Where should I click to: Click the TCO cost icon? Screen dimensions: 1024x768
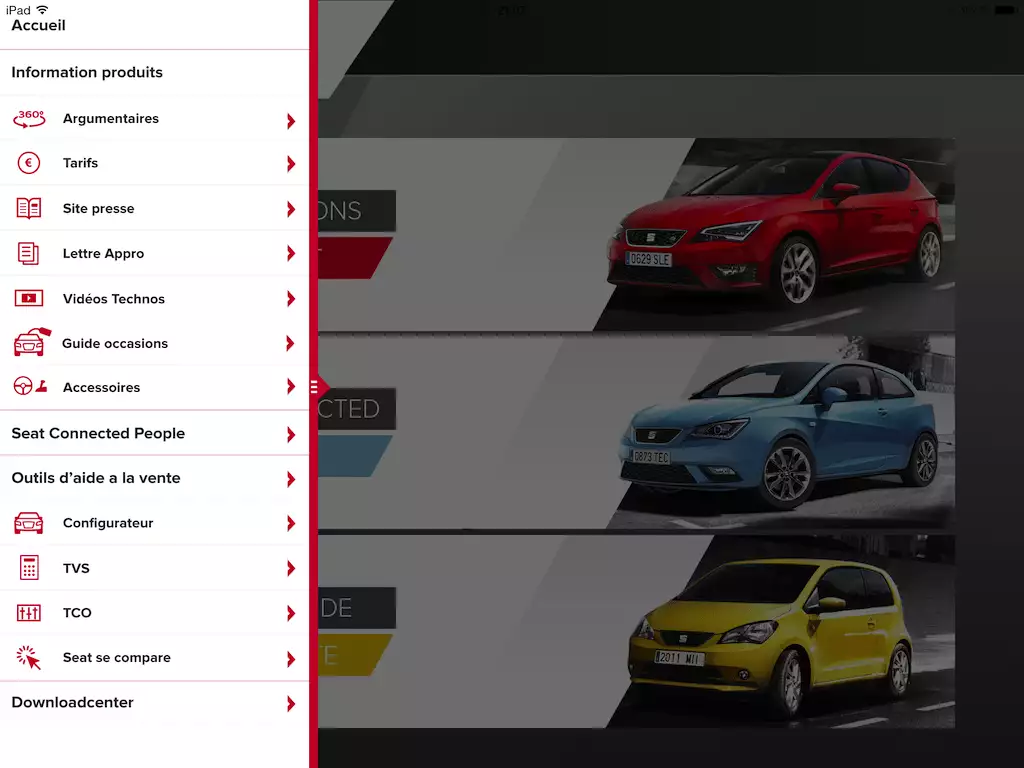tap(28, 613)
